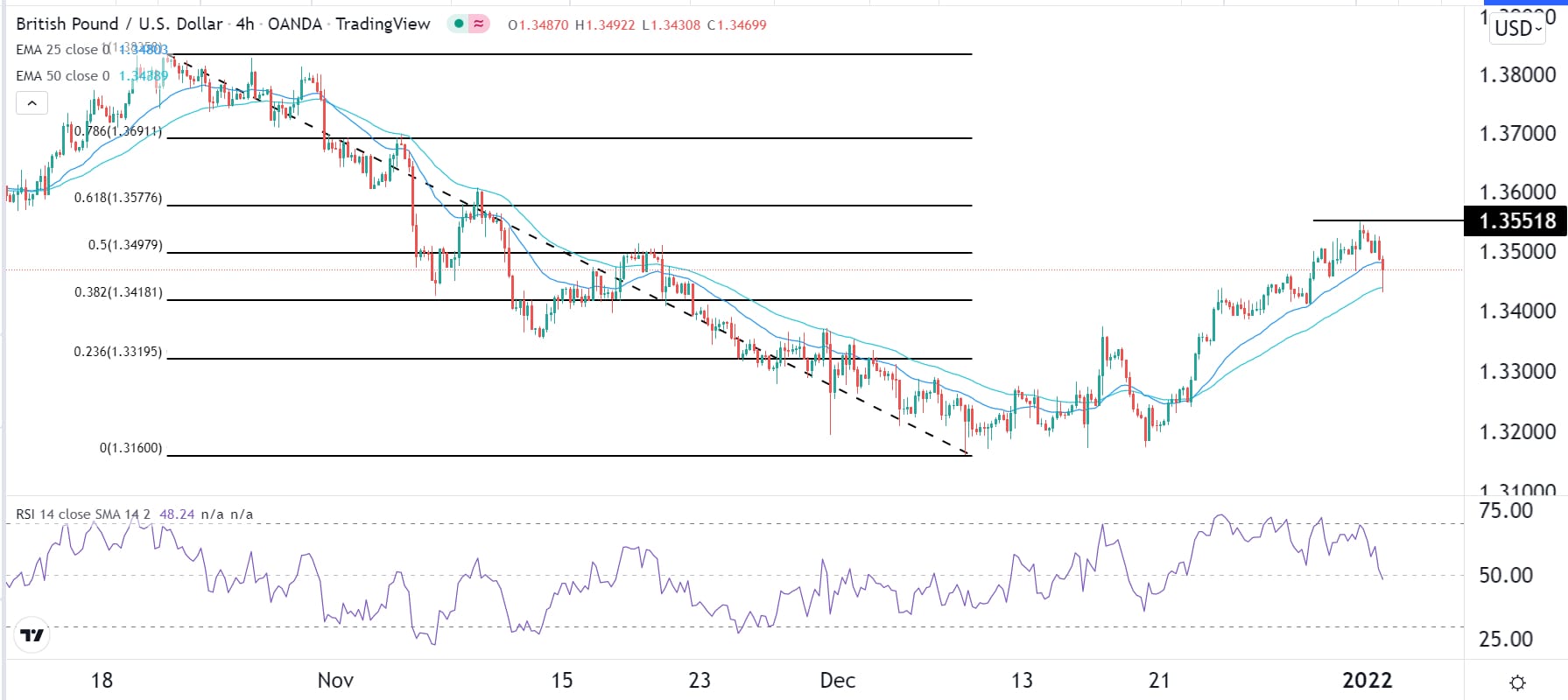Collapse the indicator legend with chevron
The image size is (1568, 700).
pos(32,104)
